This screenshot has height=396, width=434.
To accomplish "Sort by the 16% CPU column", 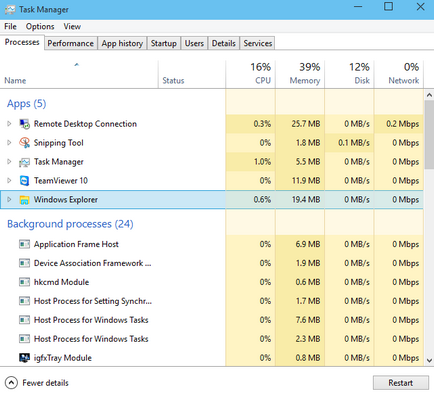I will click(x=251, y=74).
